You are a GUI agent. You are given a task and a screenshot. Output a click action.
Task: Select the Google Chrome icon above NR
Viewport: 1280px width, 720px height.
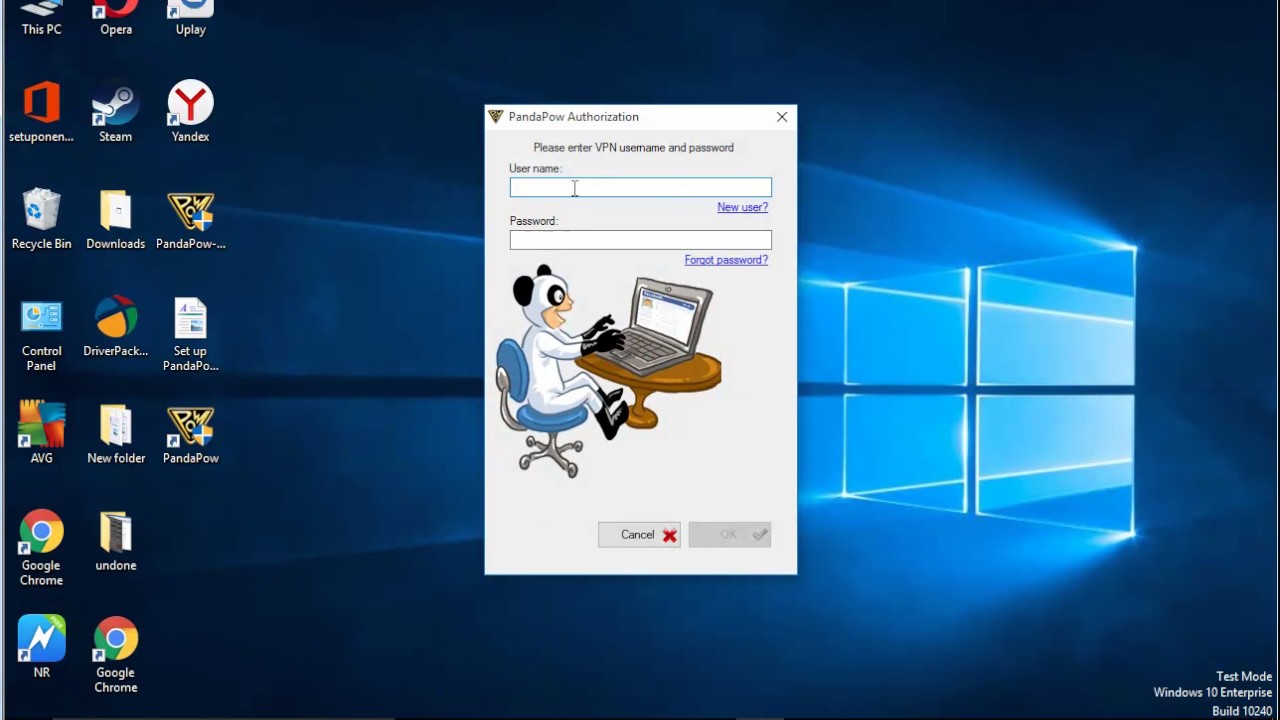[41, 548]
